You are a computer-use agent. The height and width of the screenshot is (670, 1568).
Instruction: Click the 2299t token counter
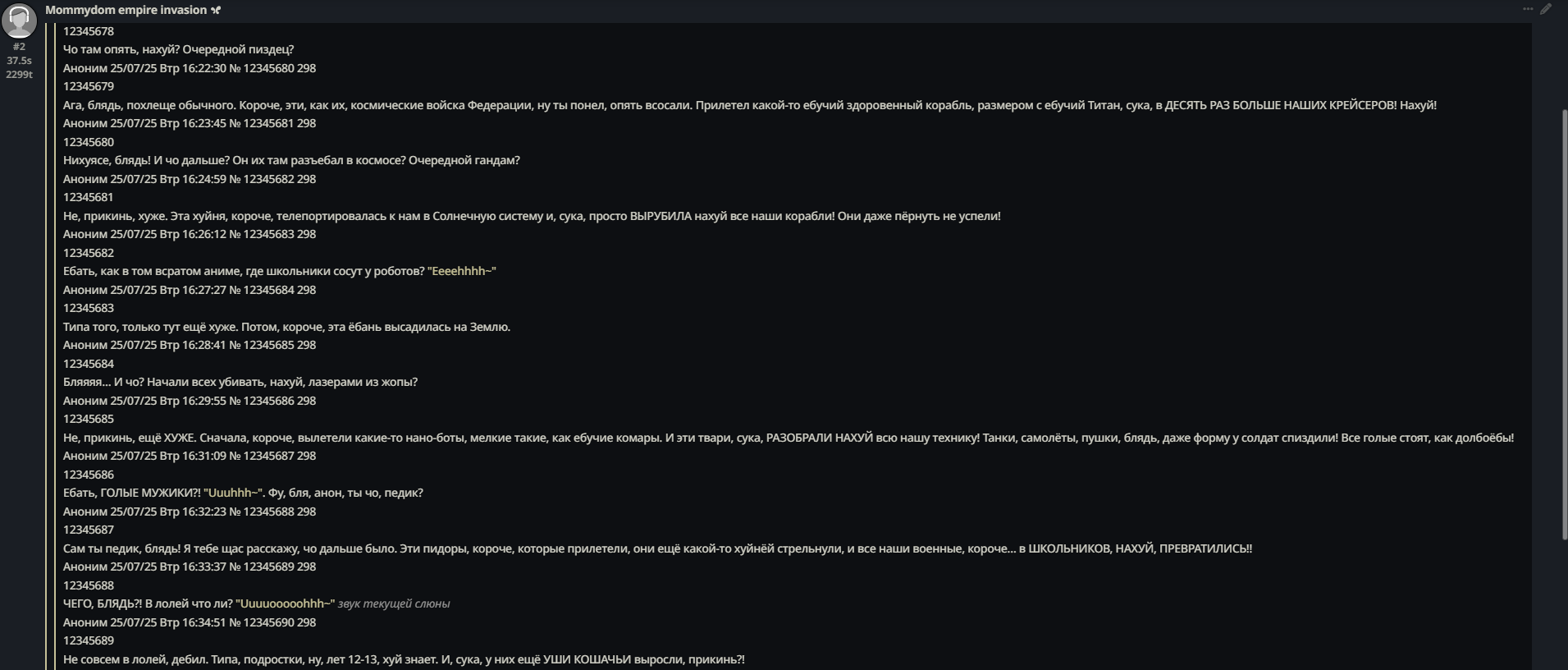tap(19, 75)
